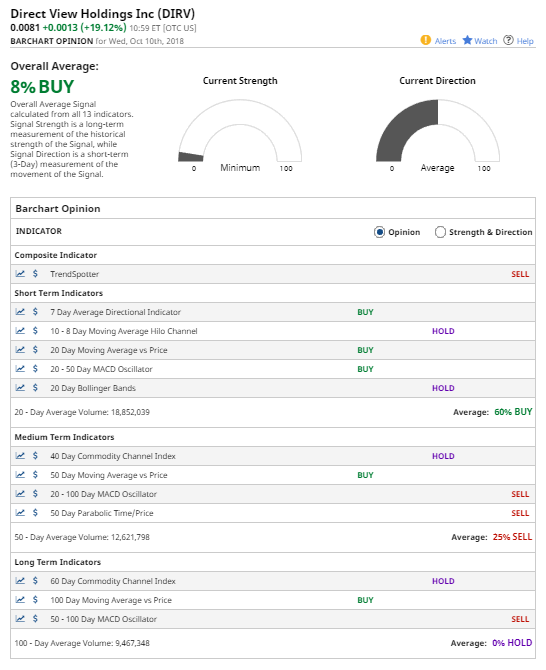This screenshot has height=670, width=546.
Task: Open chart for 20 - 50 Day MACD Oscillator
Action: pos(20,369)
